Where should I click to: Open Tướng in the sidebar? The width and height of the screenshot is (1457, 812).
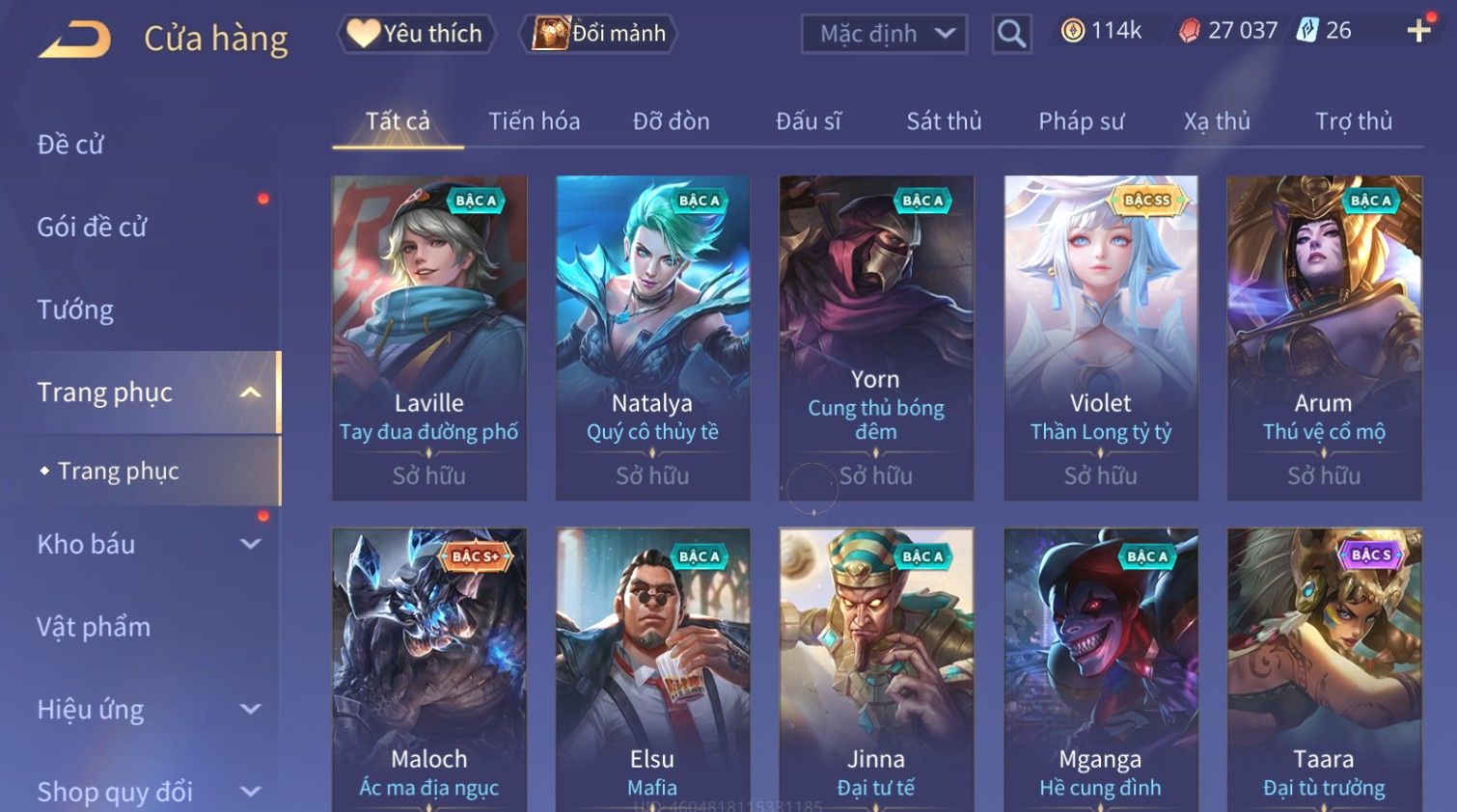[75, 310]
